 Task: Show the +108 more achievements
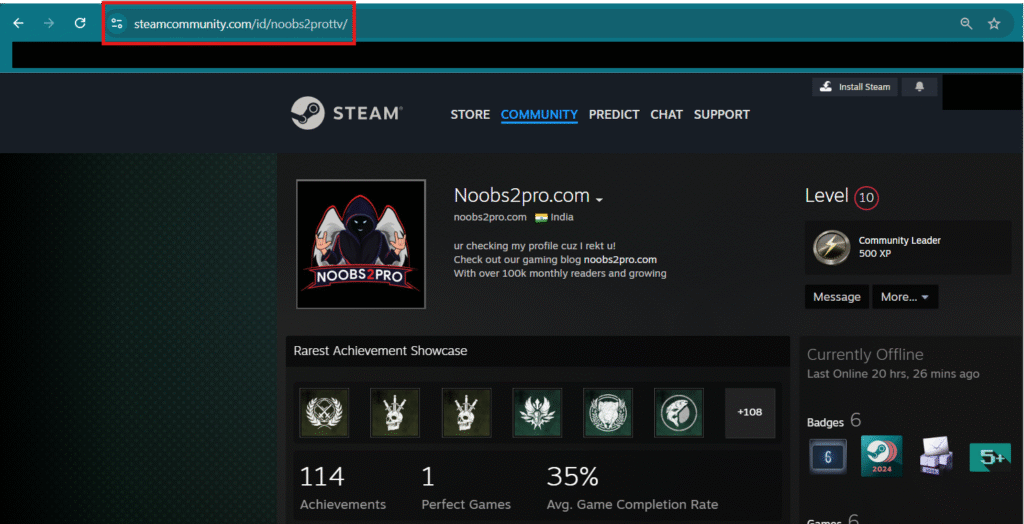[750, 413]
